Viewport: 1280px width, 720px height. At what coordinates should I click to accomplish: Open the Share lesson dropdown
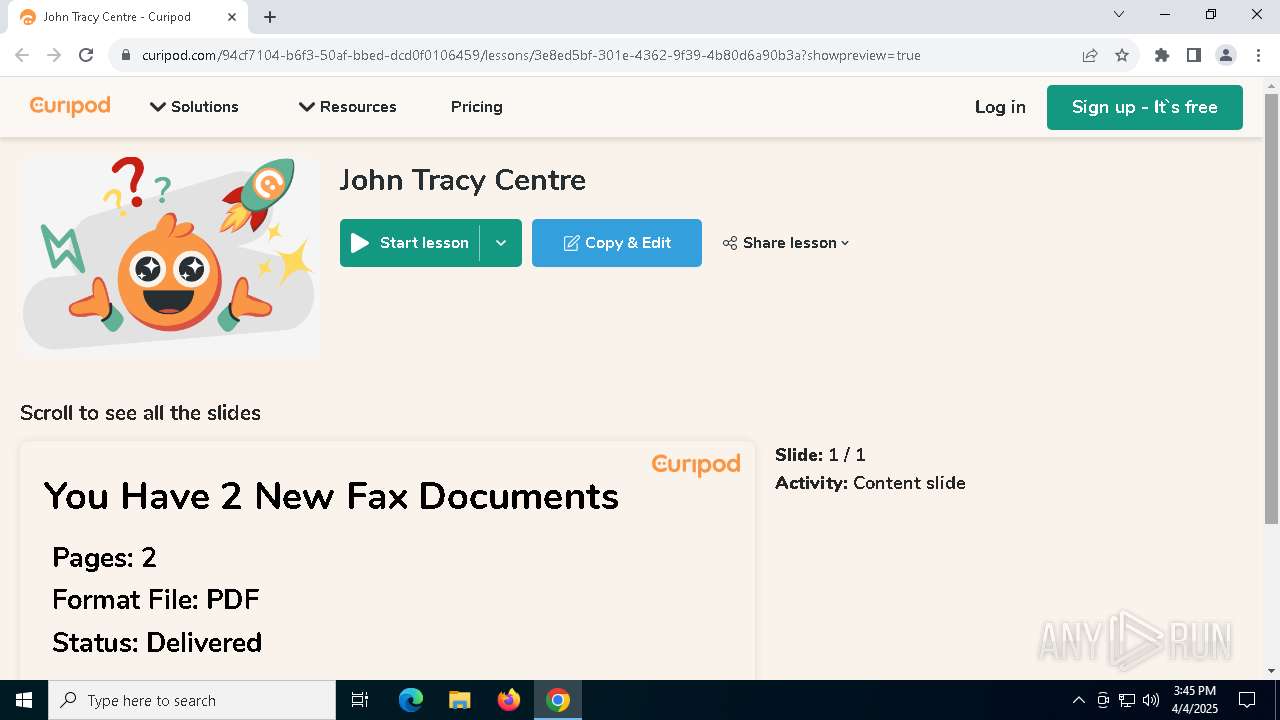coord(786,243)
